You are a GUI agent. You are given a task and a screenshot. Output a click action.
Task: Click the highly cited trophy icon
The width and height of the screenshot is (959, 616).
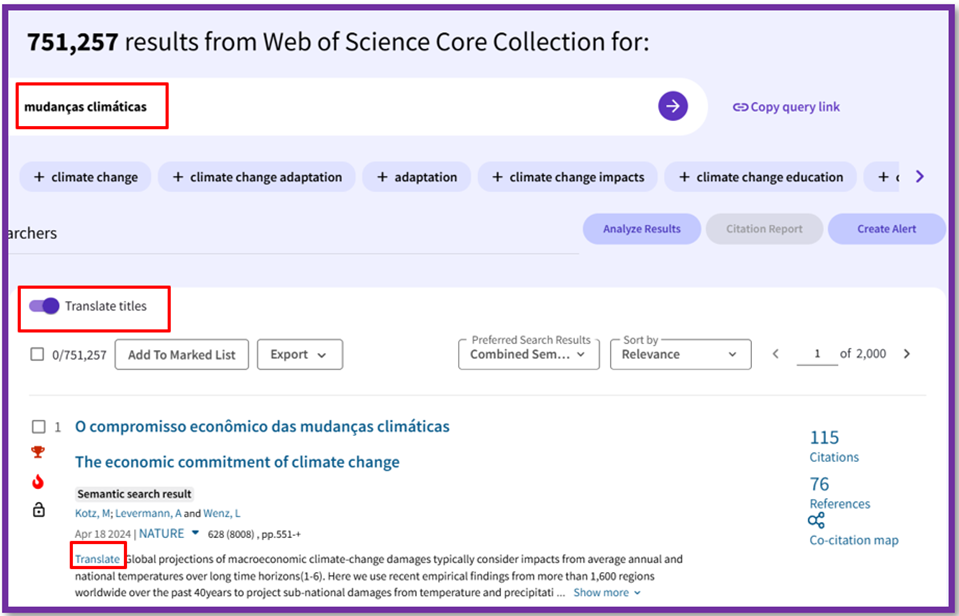[x=39, y=452]
